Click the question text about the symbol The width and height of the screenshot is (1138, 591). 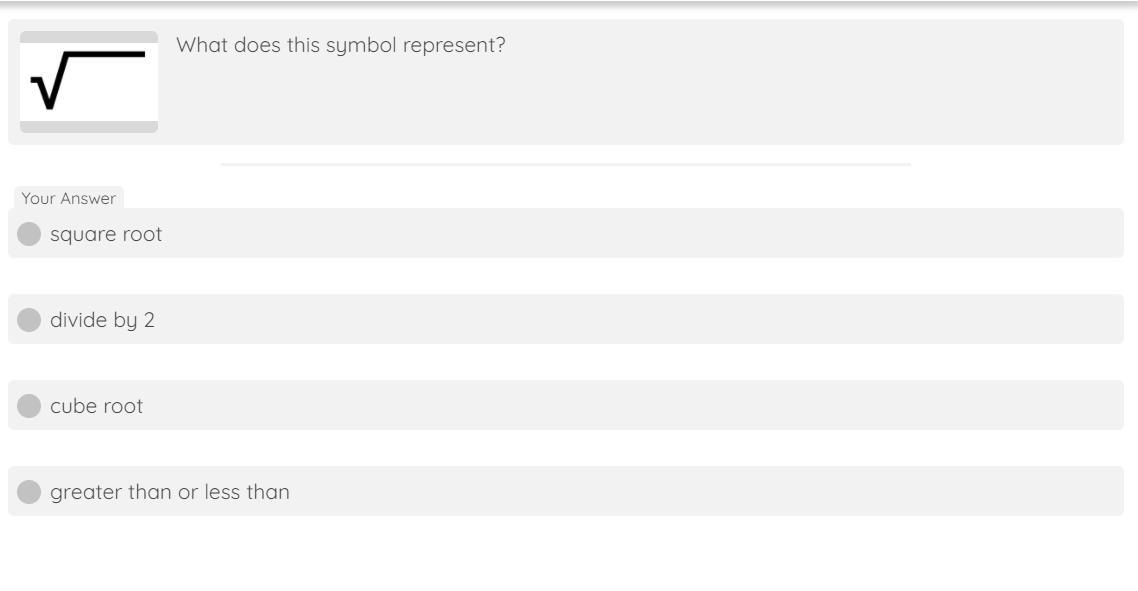click(x=340, y=45)
